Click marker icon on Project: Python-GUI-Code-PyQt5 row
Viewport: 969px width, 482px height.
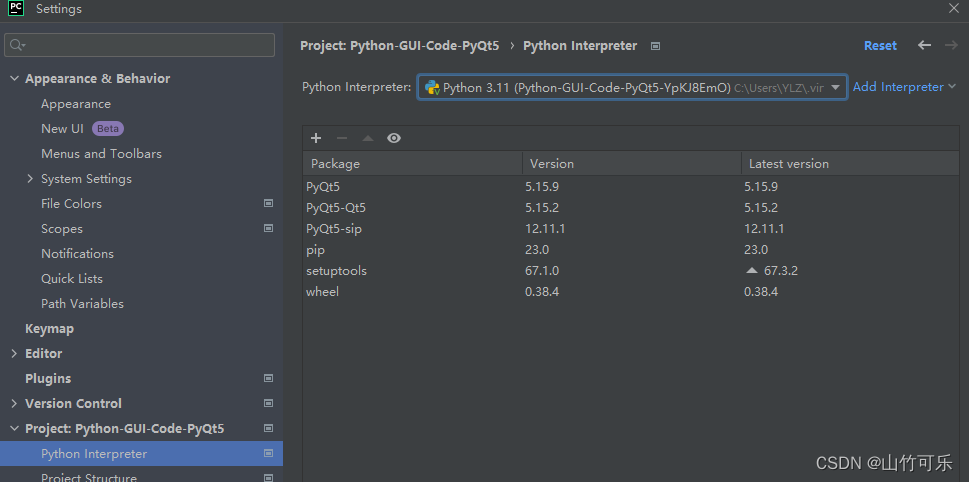coord(268,428)
